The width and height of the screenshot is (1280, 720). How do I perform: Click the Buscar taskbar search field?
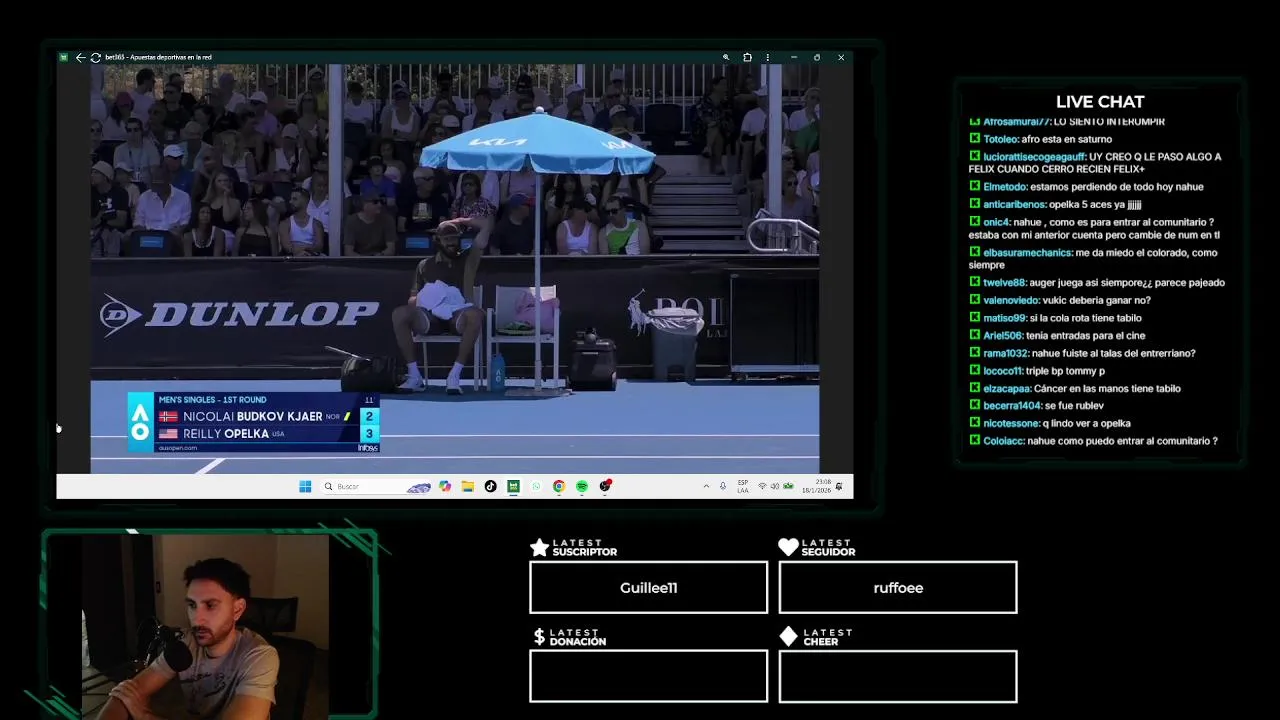point(377,486)
